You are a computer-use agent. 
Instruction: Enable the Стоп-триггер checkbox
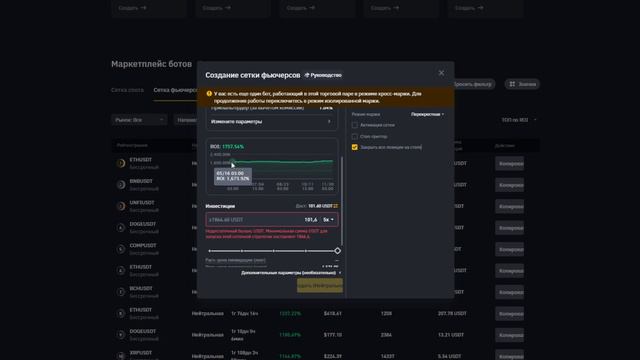[355, 136]
